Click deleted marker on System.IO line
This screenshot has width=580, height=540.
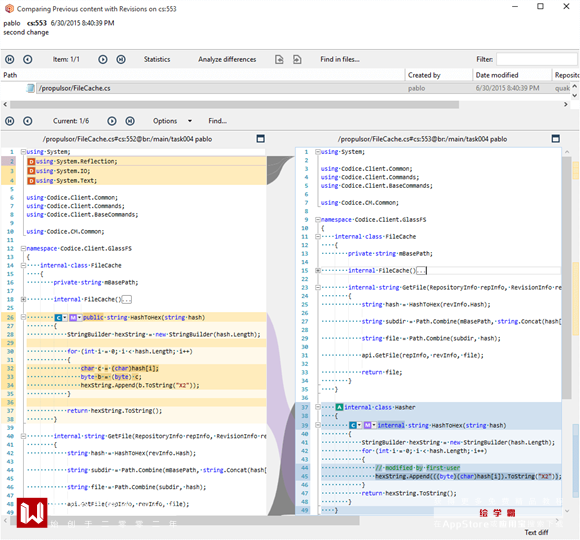pyautogui.click(x=31, y=171)
